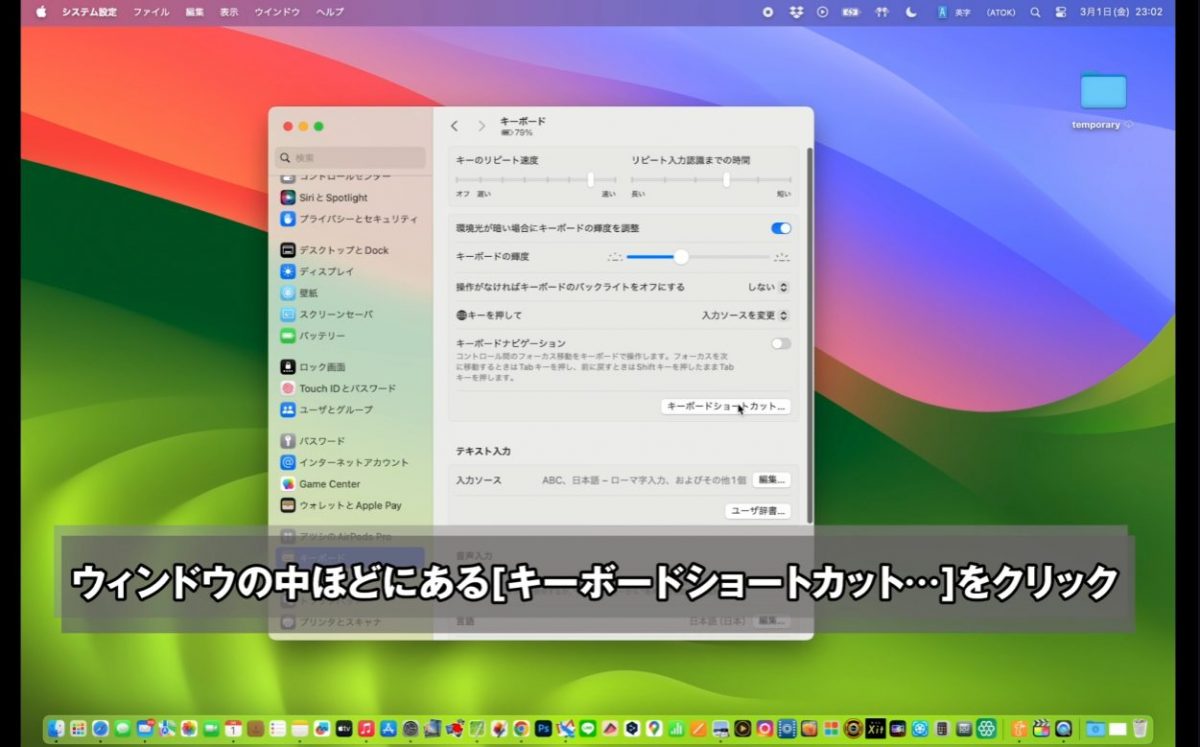
Task: Enable キーボードナビゲーション switch
Action: (x=781, y=343)
